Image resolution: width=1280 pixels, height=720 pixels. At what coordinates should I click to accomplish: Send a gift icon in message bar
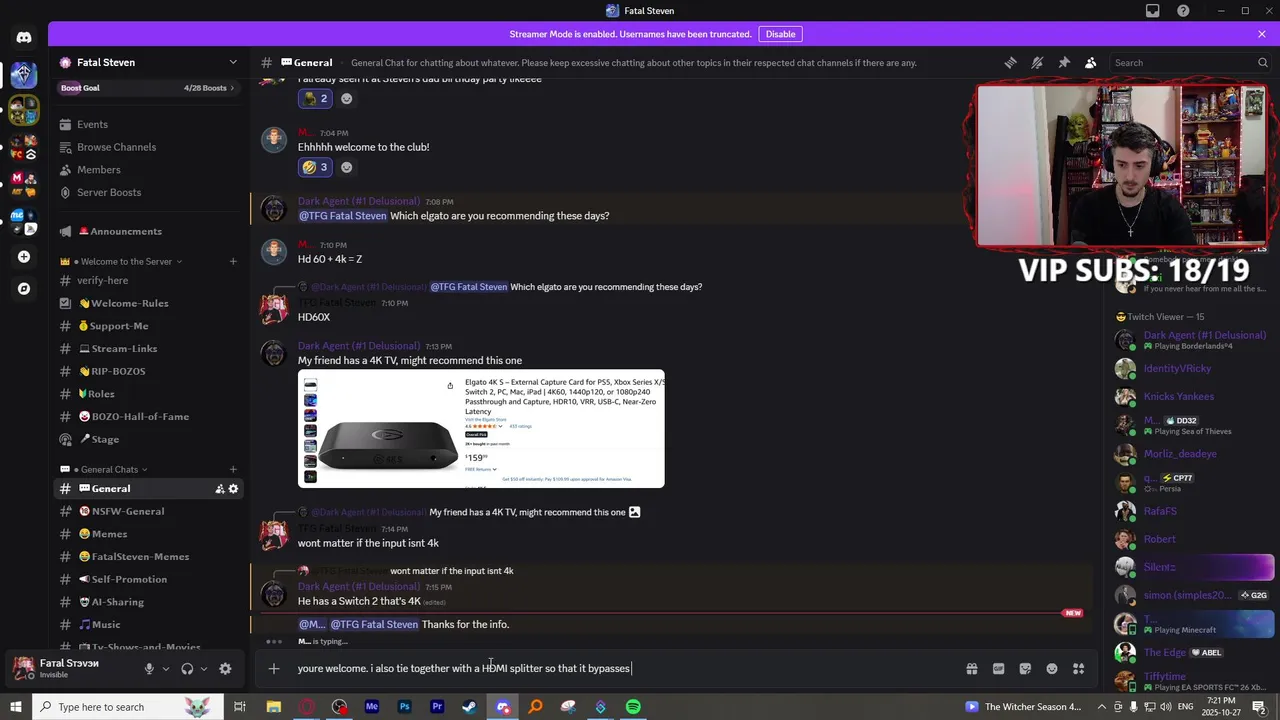pyautogui.click(x=971, y=669)
